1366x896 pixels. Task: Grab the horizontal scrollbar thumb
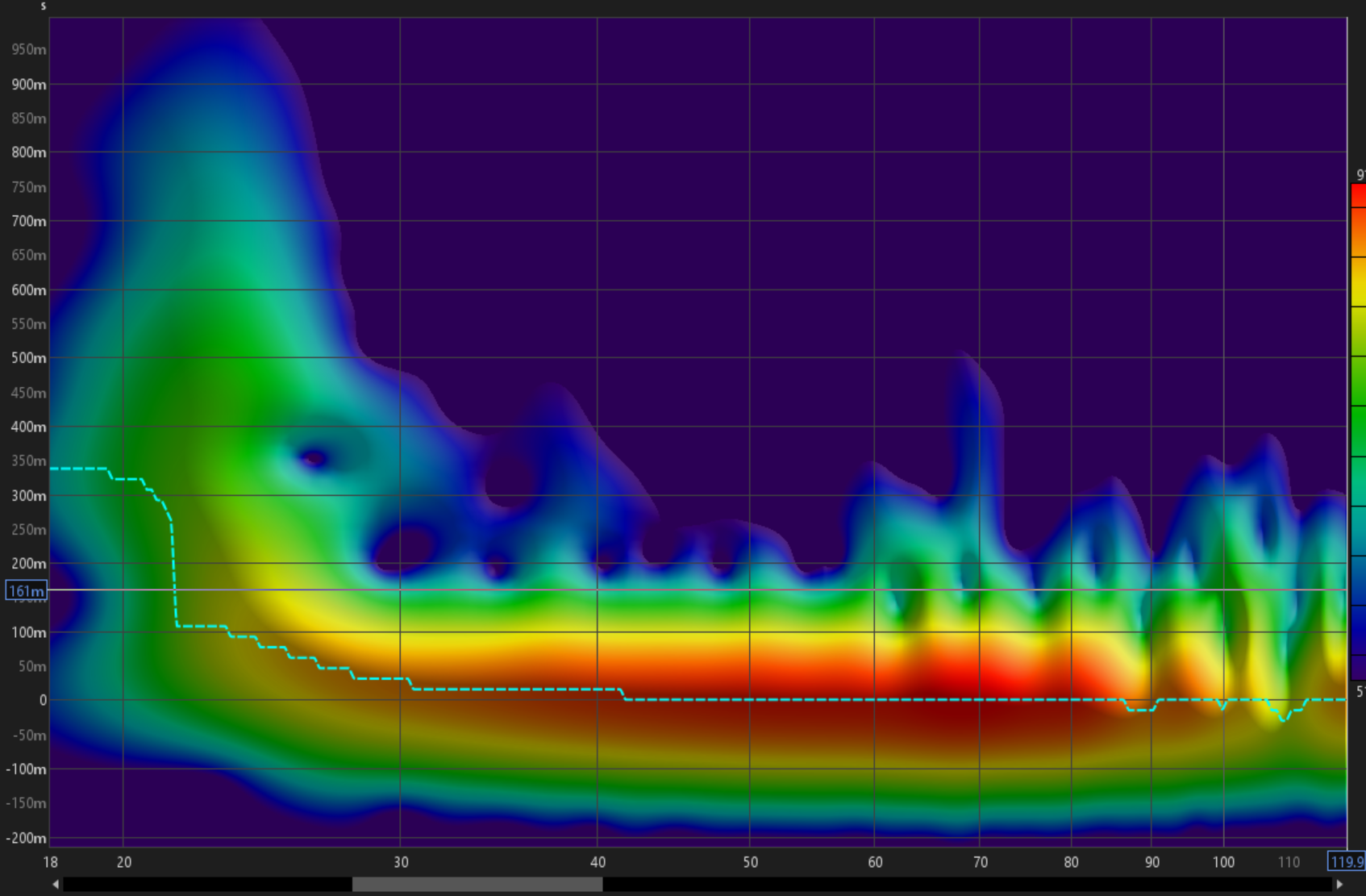[x=477, y=885]
